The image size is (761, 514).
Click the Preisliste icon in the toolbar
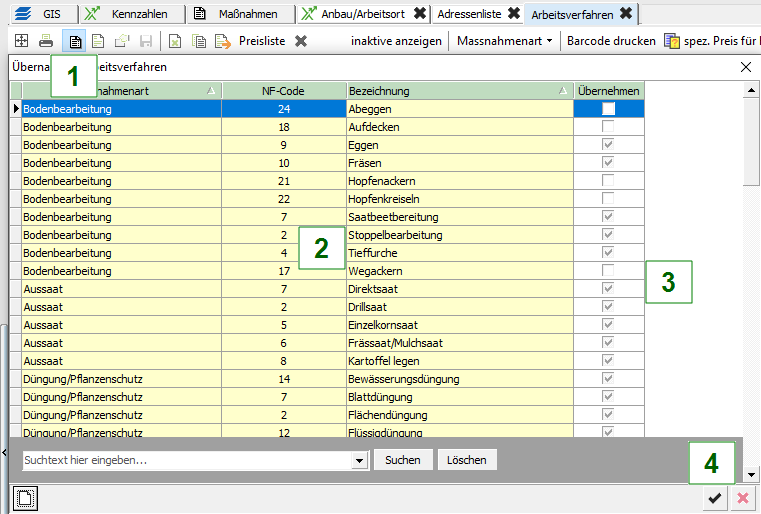click(x=222, y=41)
